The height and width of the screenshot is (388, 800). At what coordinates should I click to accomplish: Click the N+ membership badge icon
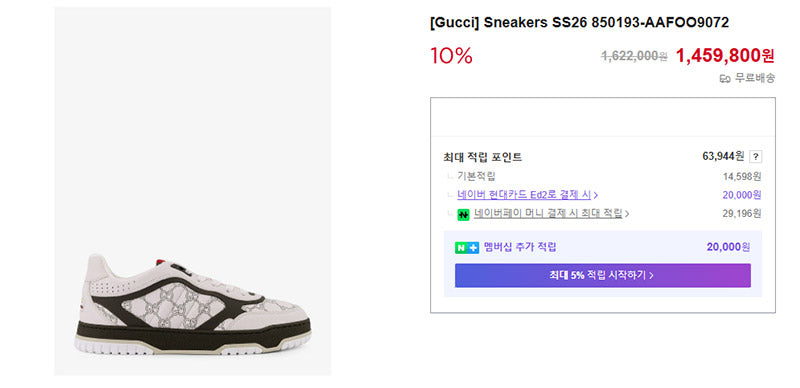coord(467,248)
